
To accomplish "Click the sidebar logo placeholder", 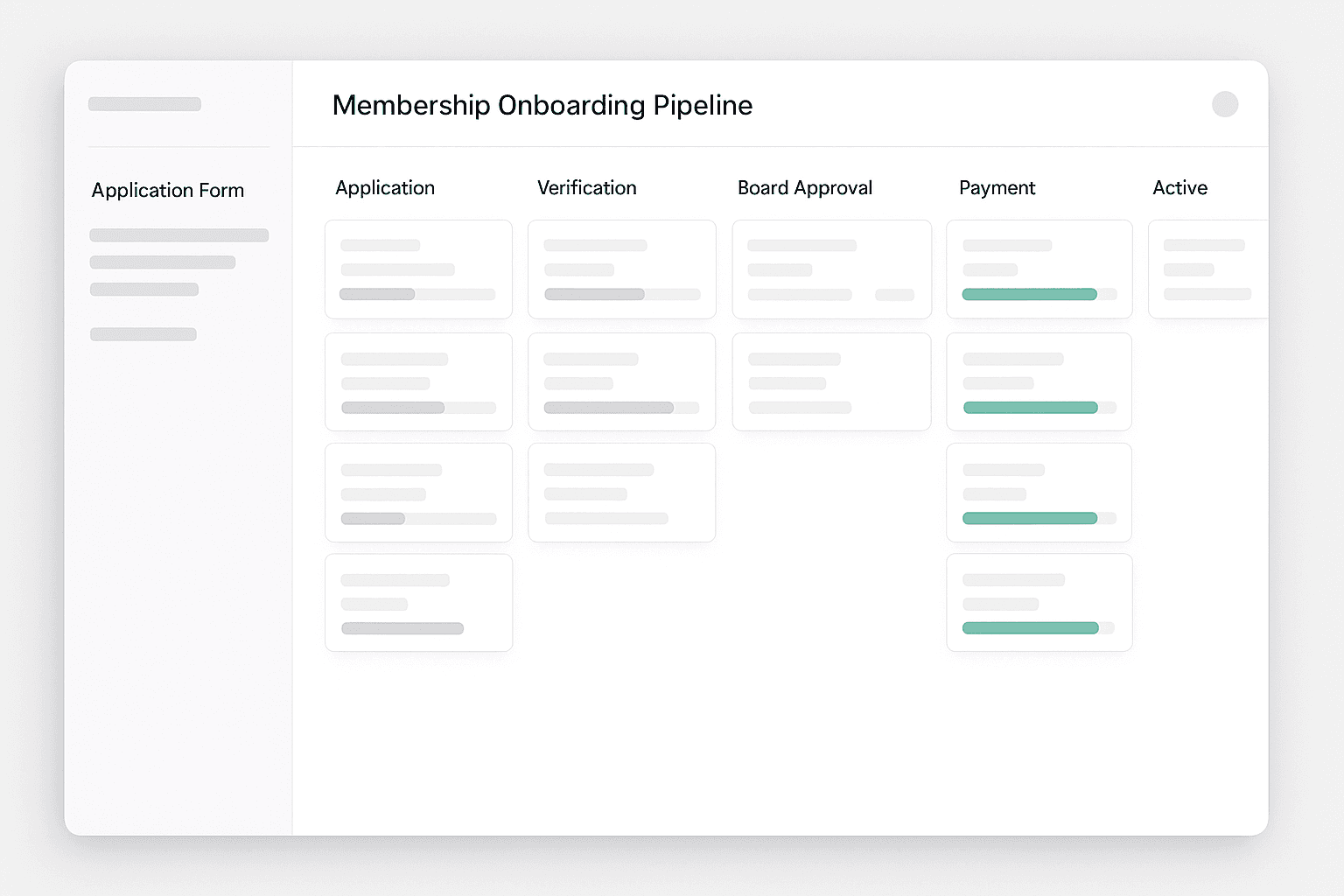I will coord(144,103).
